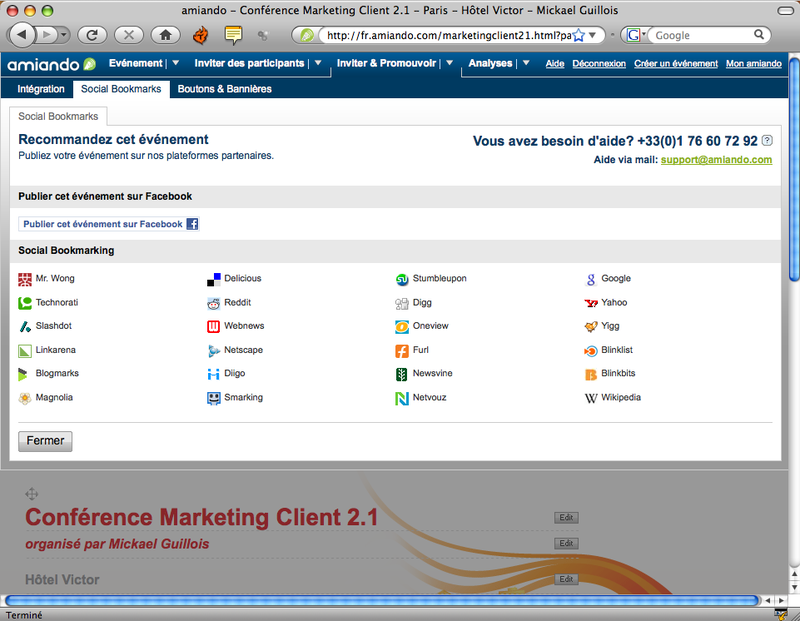This screenshot has width=800, height=621.
Task: Open the Analyses menu
Action: click(x=490, y=63)
